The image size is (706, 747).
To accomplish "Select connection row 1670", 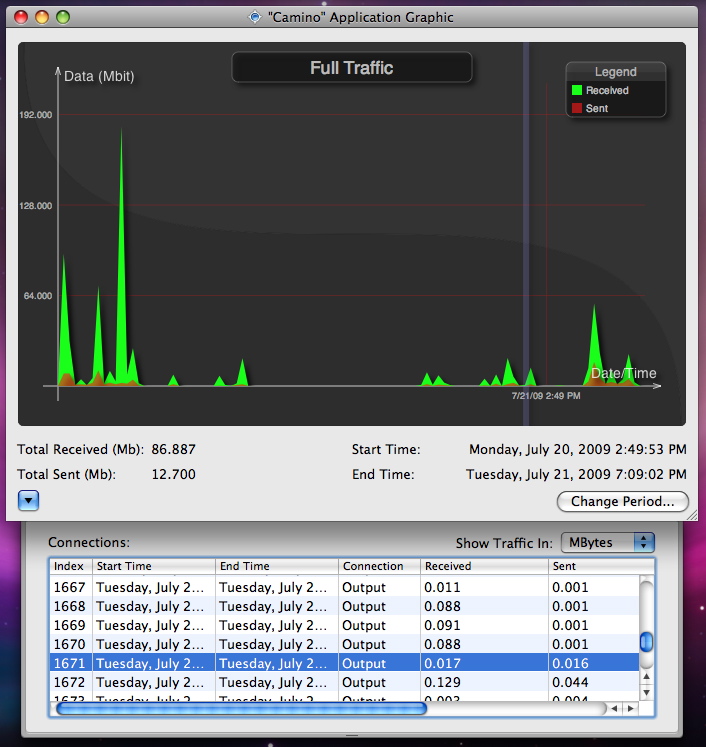I will click(x=344, y=644).
